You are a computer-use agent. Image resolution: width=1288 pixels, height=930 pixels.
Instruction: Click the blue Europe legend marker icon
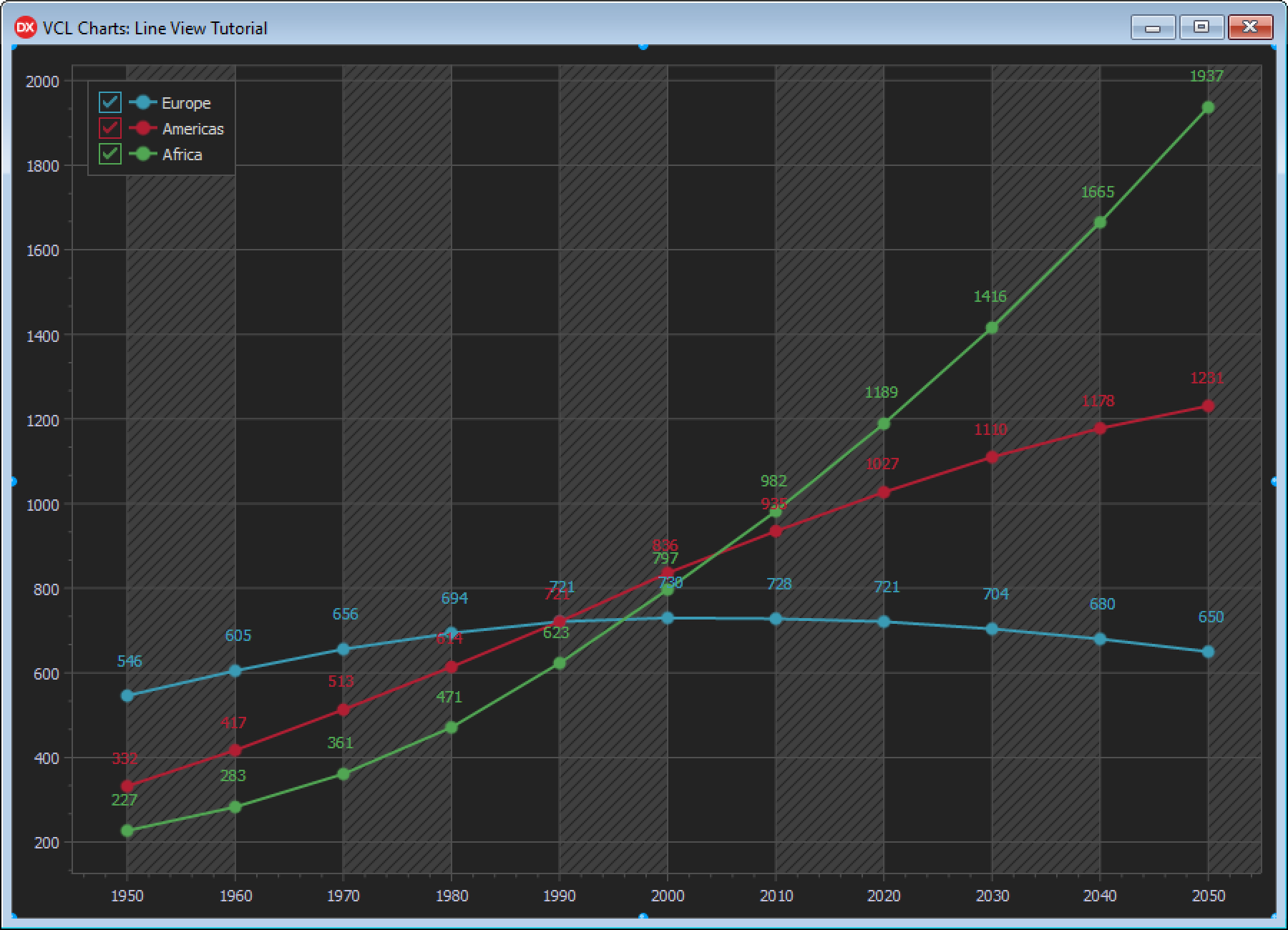point(143,102)
